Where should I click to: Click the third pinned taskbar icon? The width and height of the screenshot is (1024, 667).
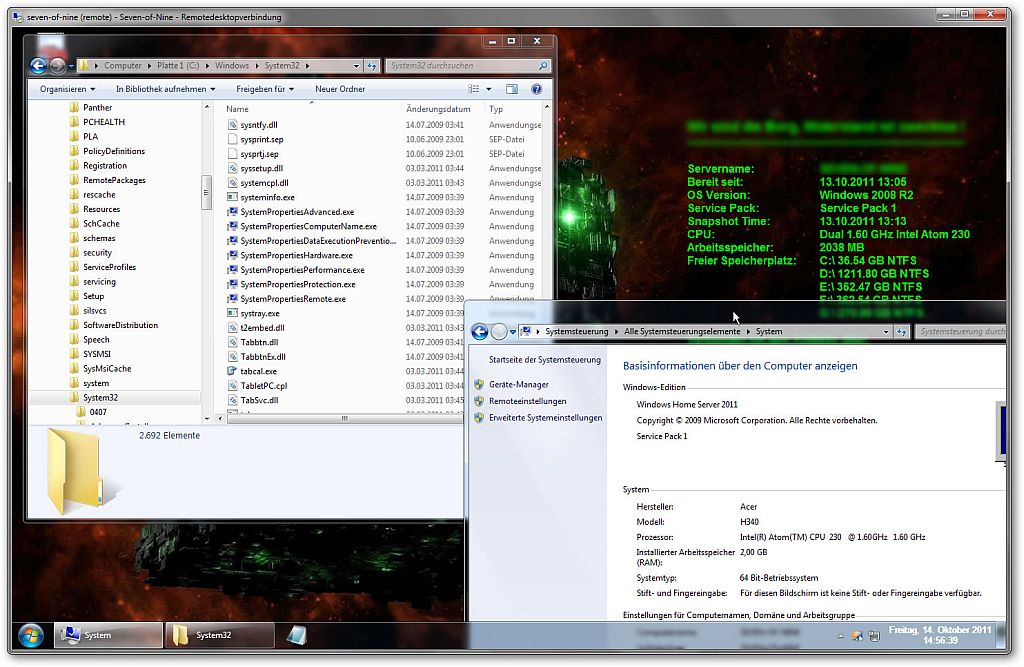click(x=296, y=635)
